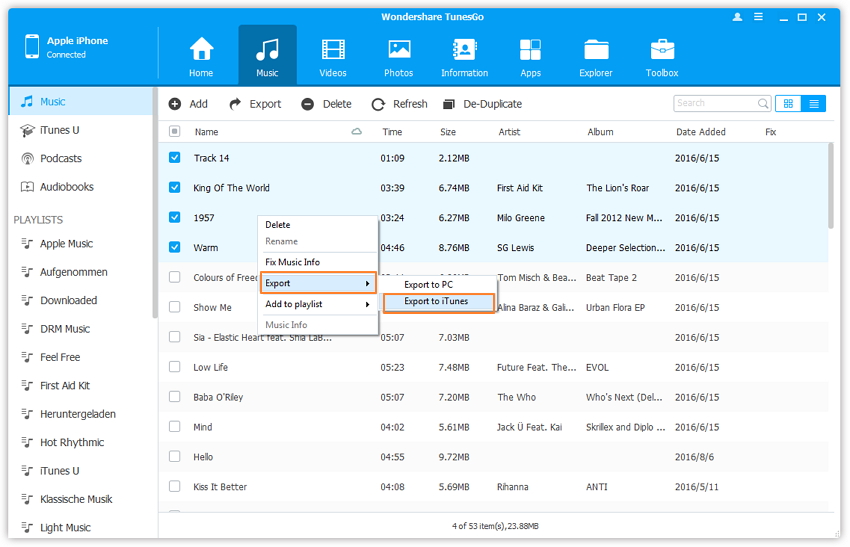Screen dimensions: 850x547
Task: Open the Information contacts icon
Action: click(464, 55)
